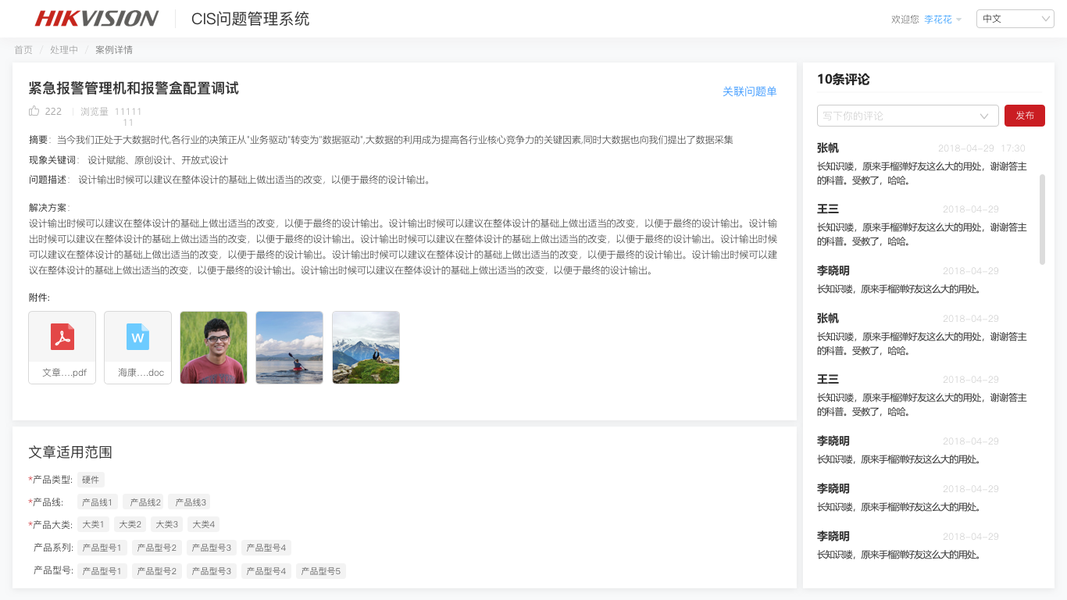
Task: Select 产品型号3 in 产品型号 row
Action: point(212,571)
